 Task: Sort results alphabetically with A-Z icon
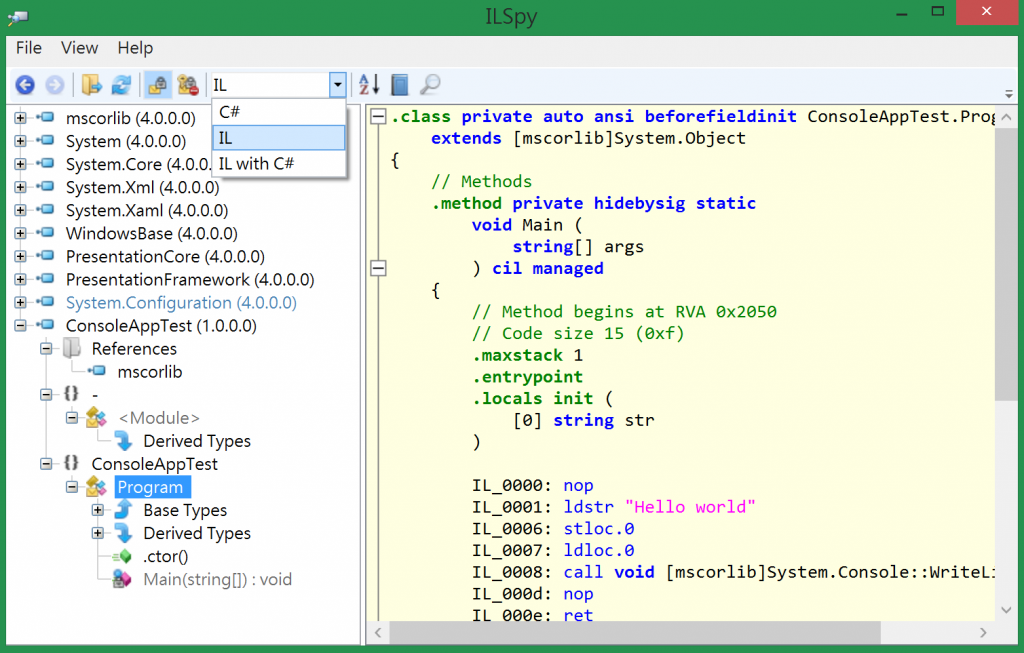tap(370, 85)
